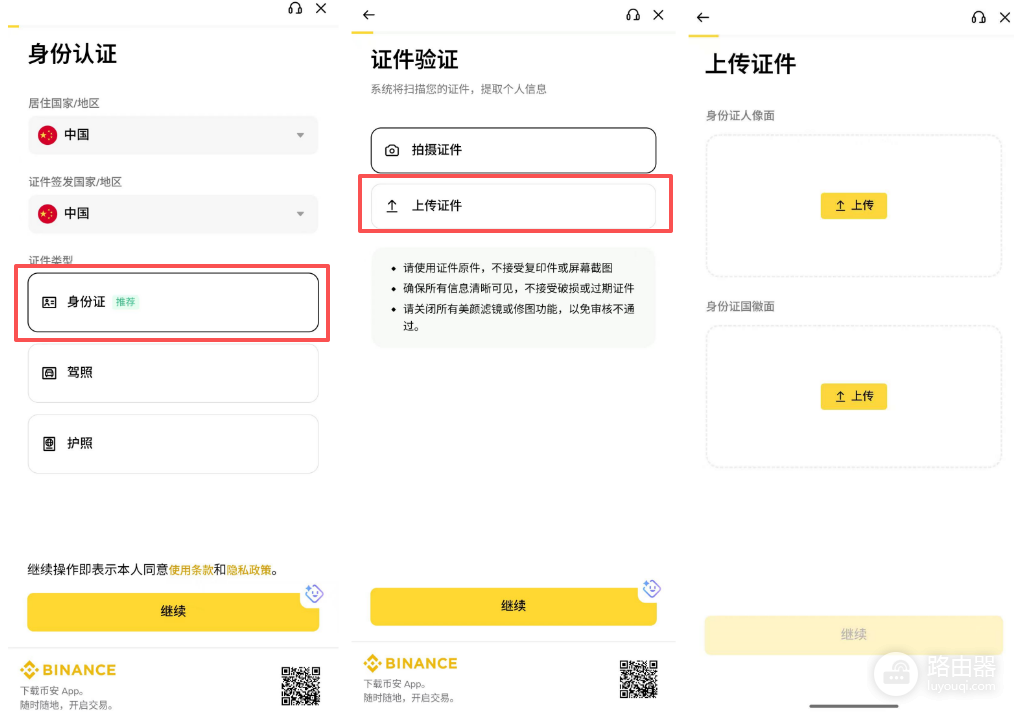This screenshot has width=1014, height=714.
Task: Click QR code in 身份认证 panel footer
Action: pos(301,686)
